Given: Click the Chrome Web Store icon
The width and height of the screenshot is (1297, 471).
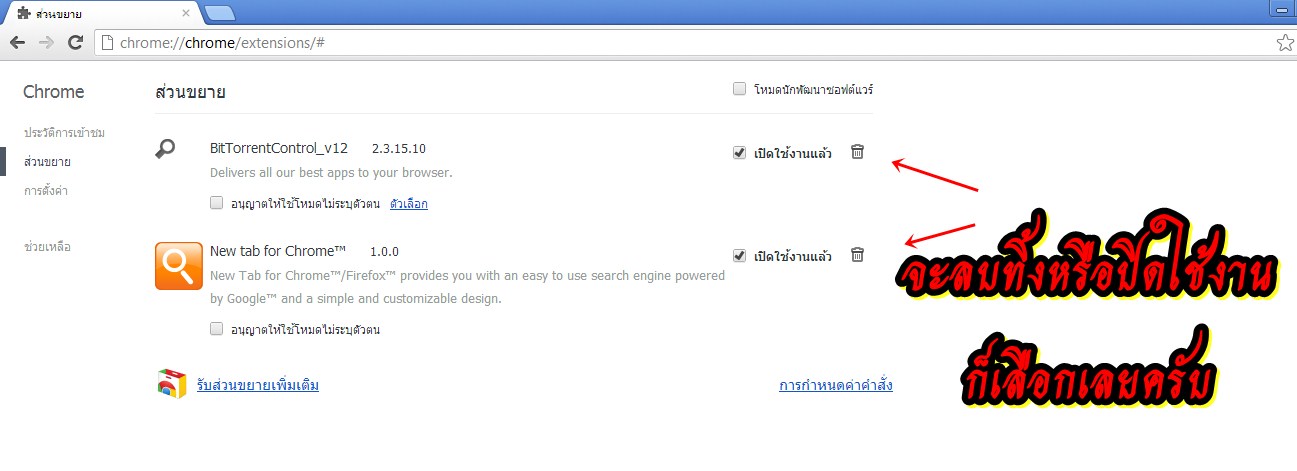Looking at the screenshot, I should 172,384.
